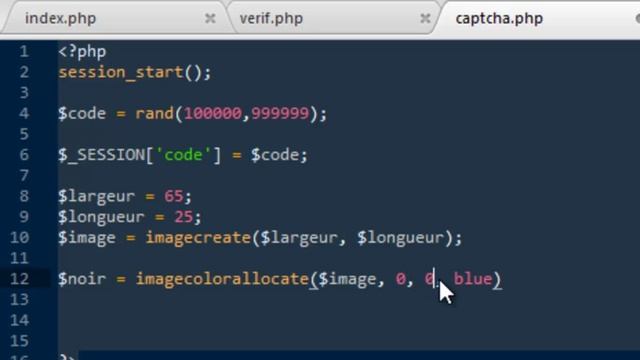Click line number 2 in gutter
The image size is (640, 360).
click(x=24, y=72)
